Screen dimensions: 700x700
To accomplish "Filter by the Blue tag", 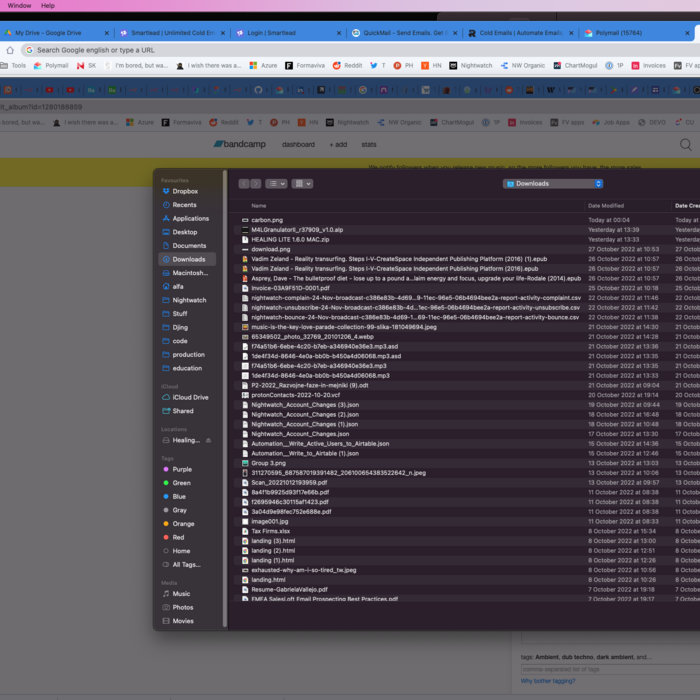I will (x=179, y=496).
